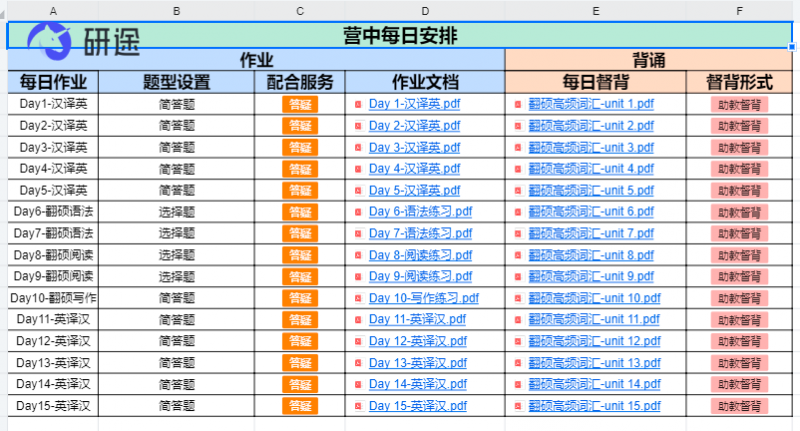Click PDF icon beside 翻硕高频词汇-unit 6.pdf
This screenshot has width=800, height=431.
tap(518, 212)
